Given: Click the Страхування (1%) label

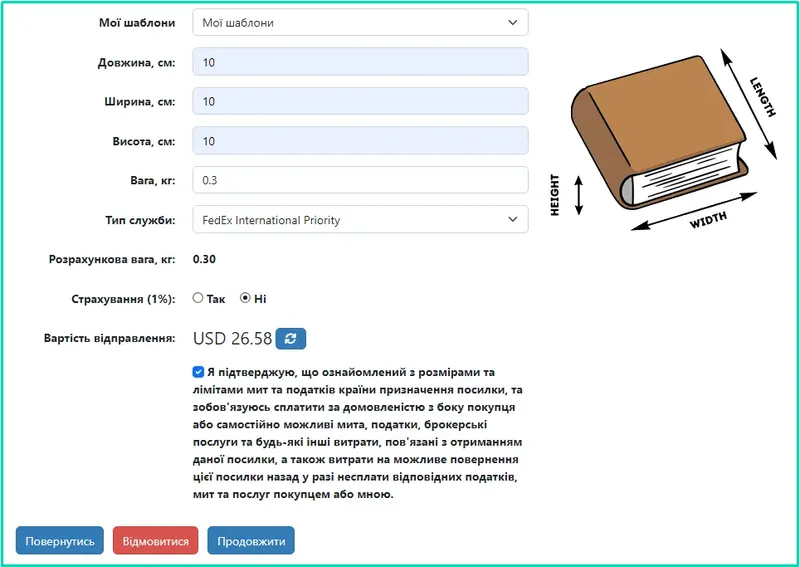Looking at the screenshot, I should tap(123, 299).
